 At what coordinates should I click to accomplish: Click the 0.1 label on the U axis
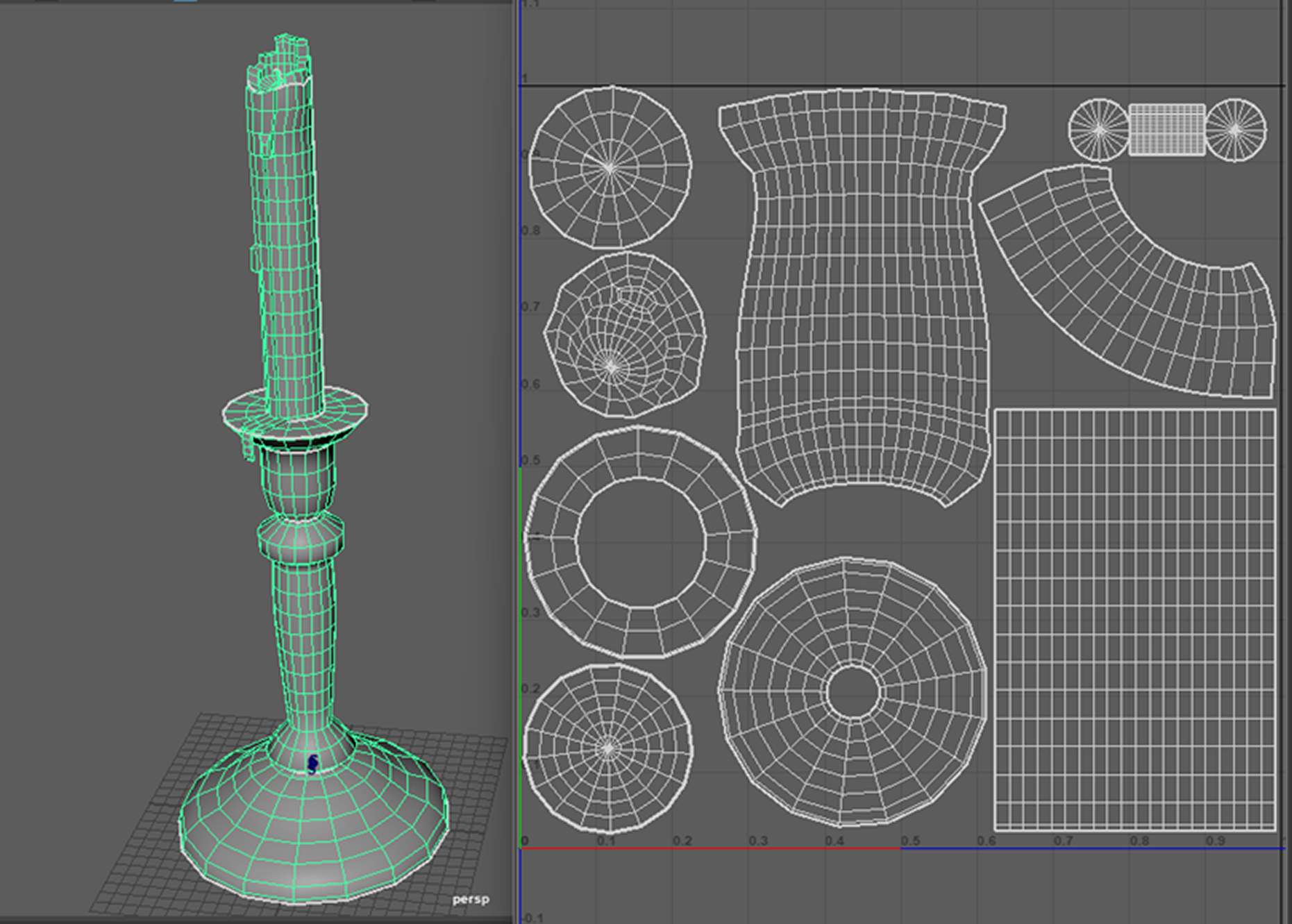pos(606,841)
